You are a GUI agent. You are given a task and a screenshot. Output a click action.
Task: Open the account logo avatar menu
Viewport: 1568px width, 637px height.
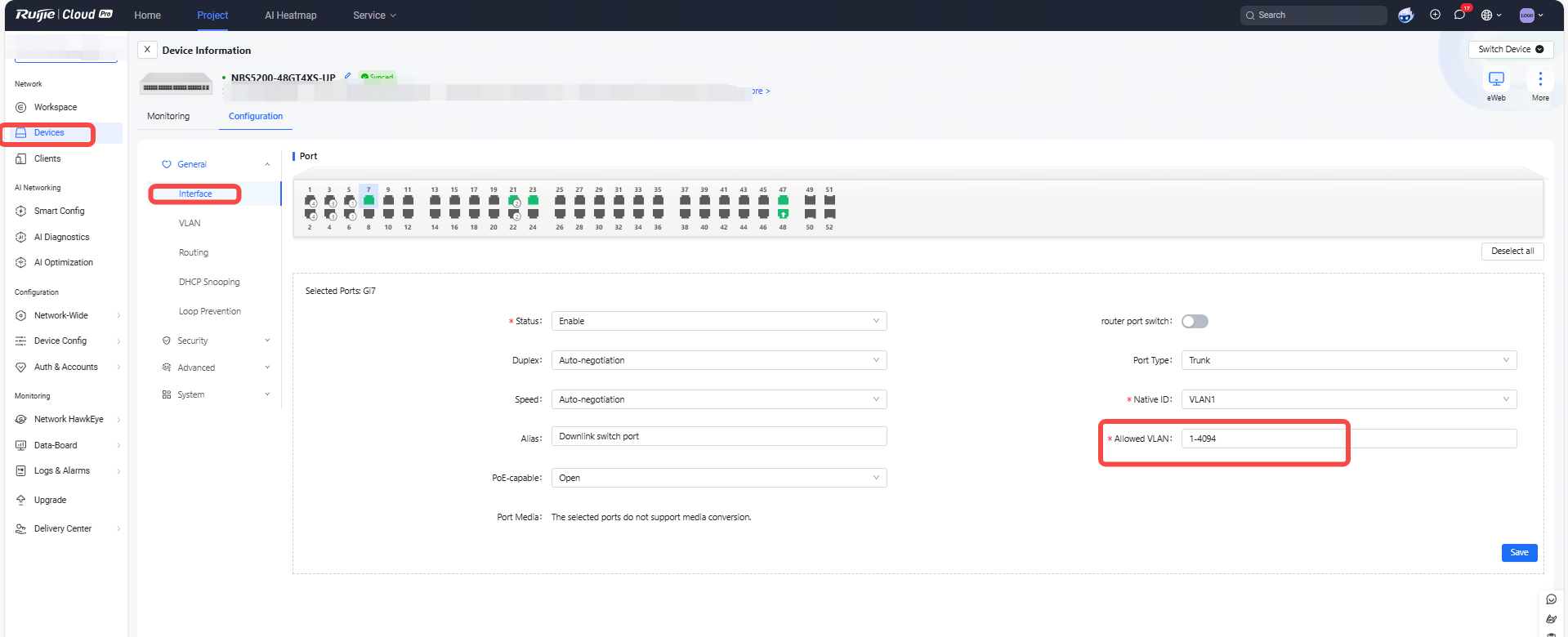tap(1530, 15)
